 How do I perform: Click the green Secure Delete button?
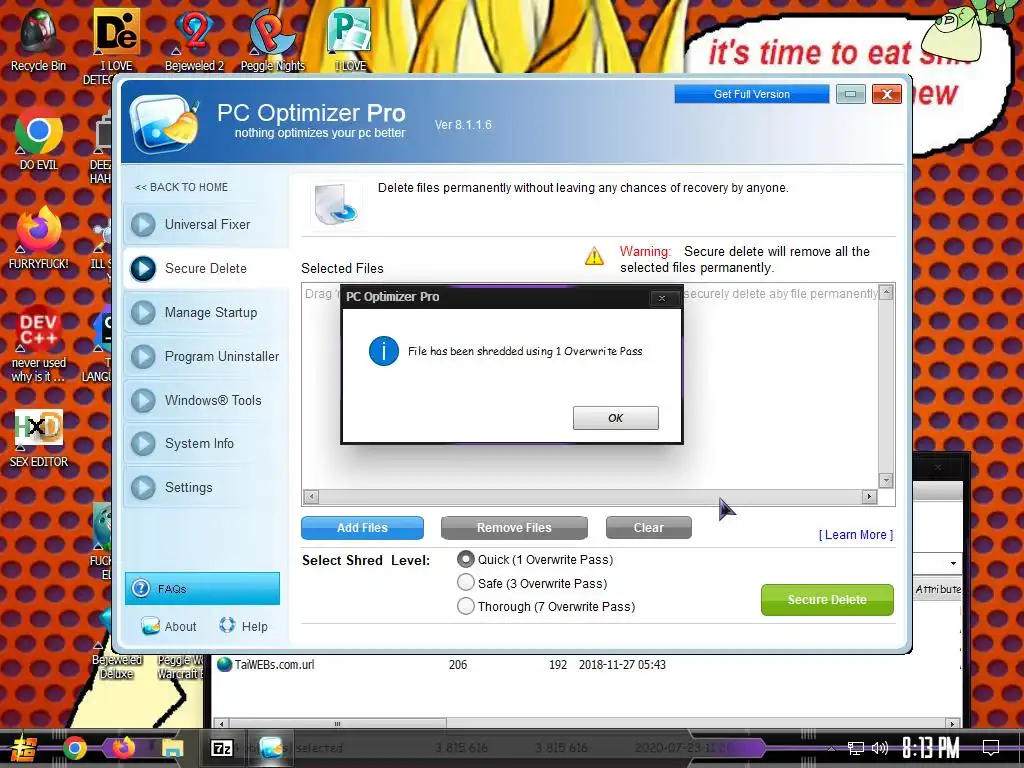[x=827, y=600]
